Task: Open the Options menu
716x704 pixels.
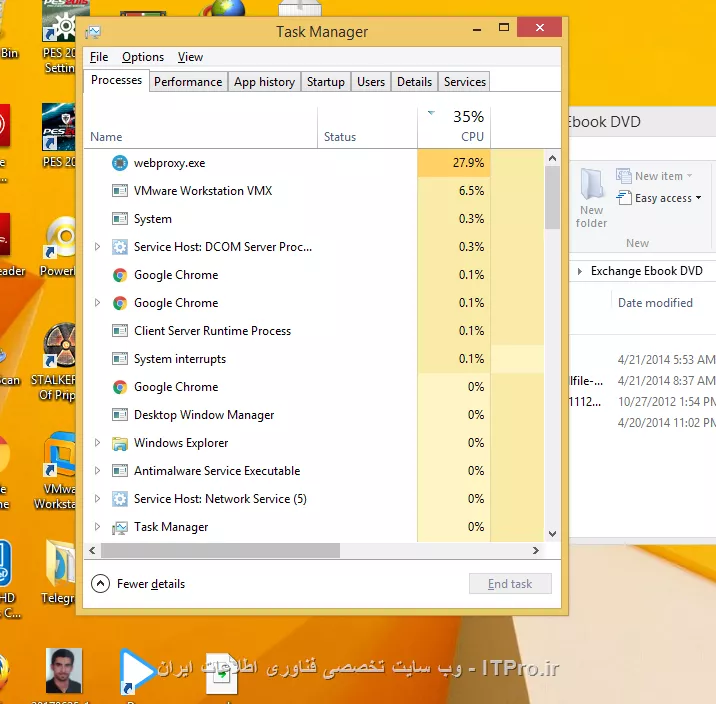Action: pos(143,57)
